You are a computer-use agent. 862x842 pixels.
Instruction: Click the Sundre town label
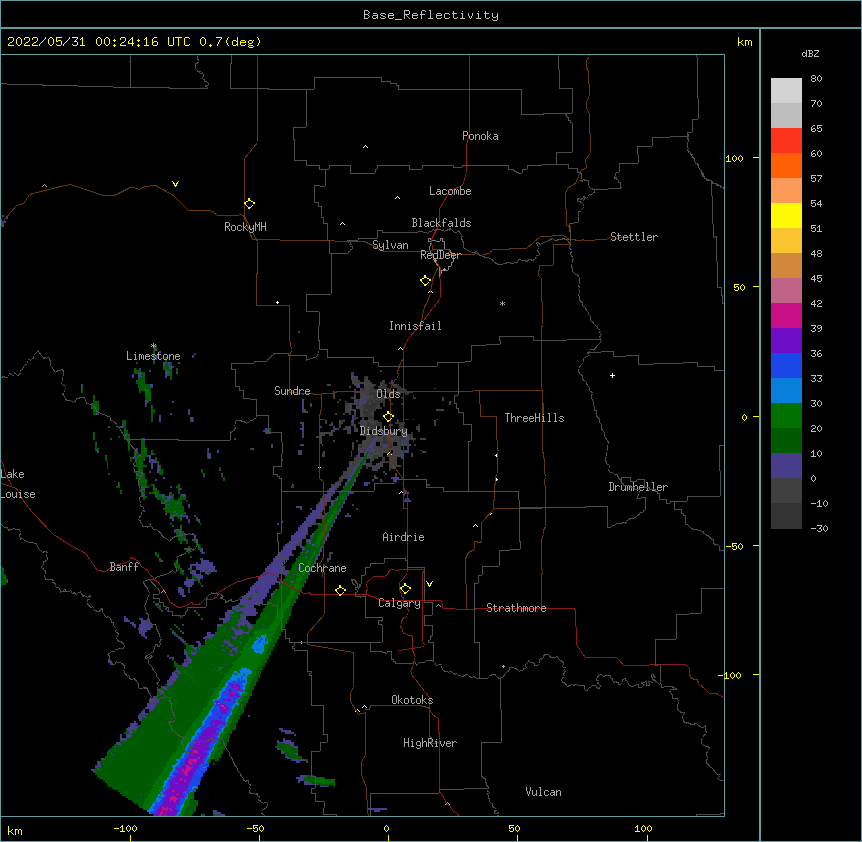[x=292, y=391]
